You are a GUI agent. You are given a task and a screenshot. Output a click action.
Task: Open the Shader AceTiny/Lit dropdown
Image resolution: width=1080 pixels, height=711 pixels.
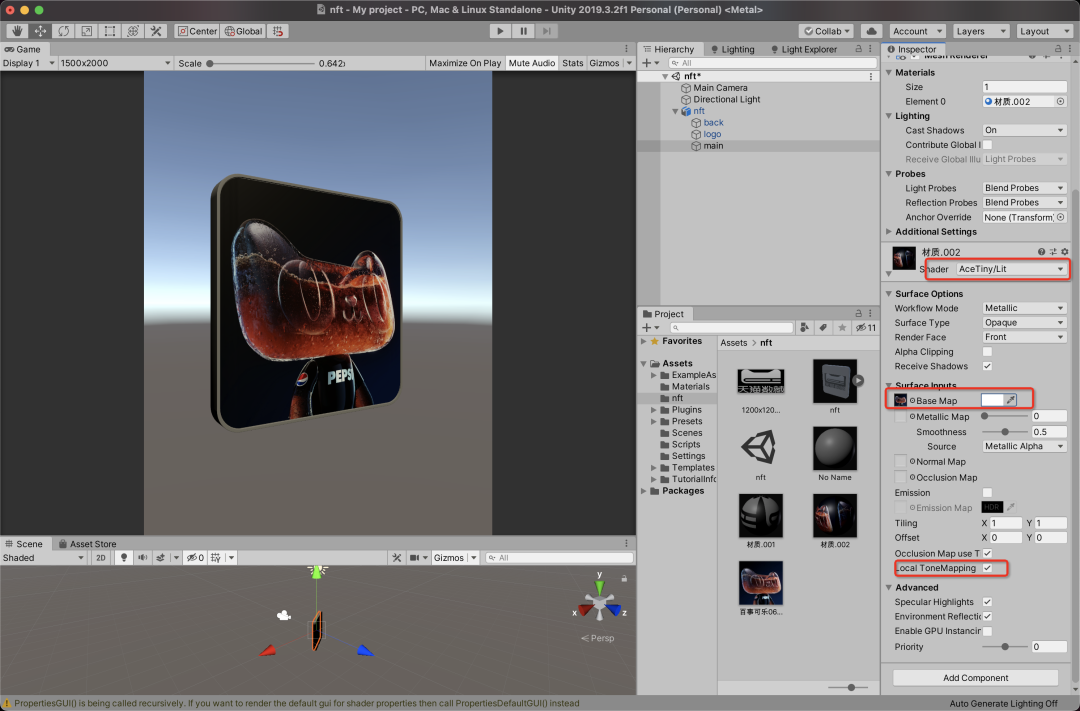click(1011, 269)
